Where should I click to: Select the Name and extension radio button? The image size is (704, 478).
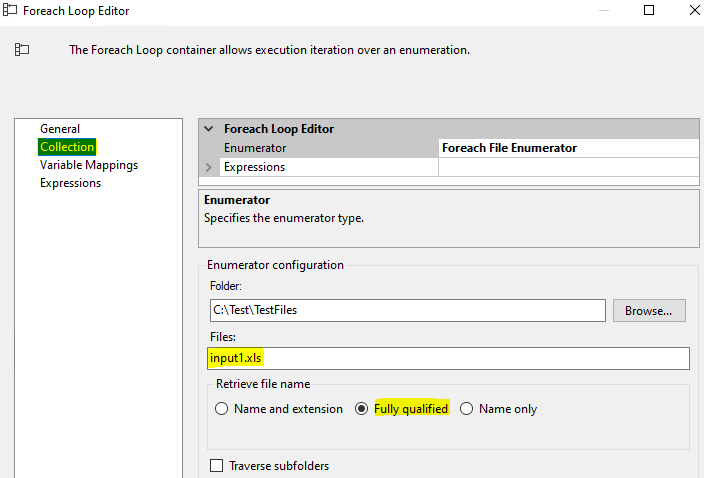[x=222, y=409]
